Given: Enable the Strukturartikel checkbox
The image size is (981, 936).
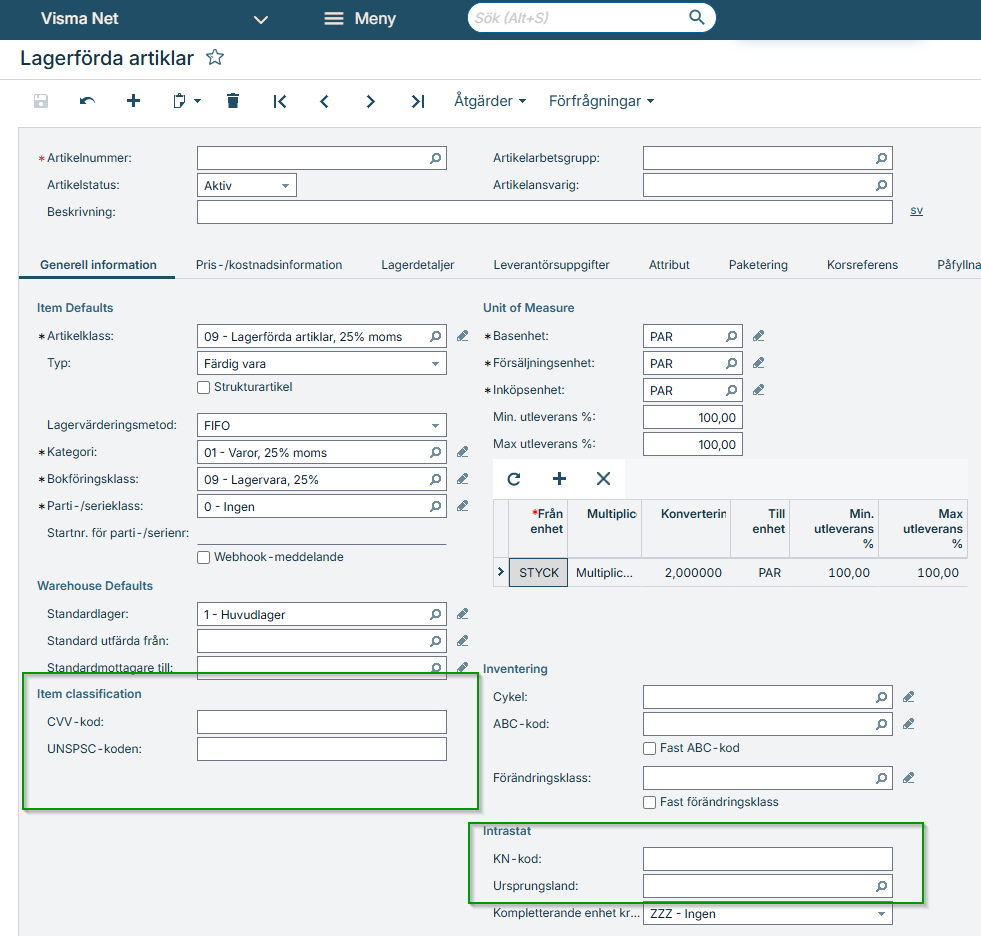Looking at the screenshot, I should [x=204, y=387].
